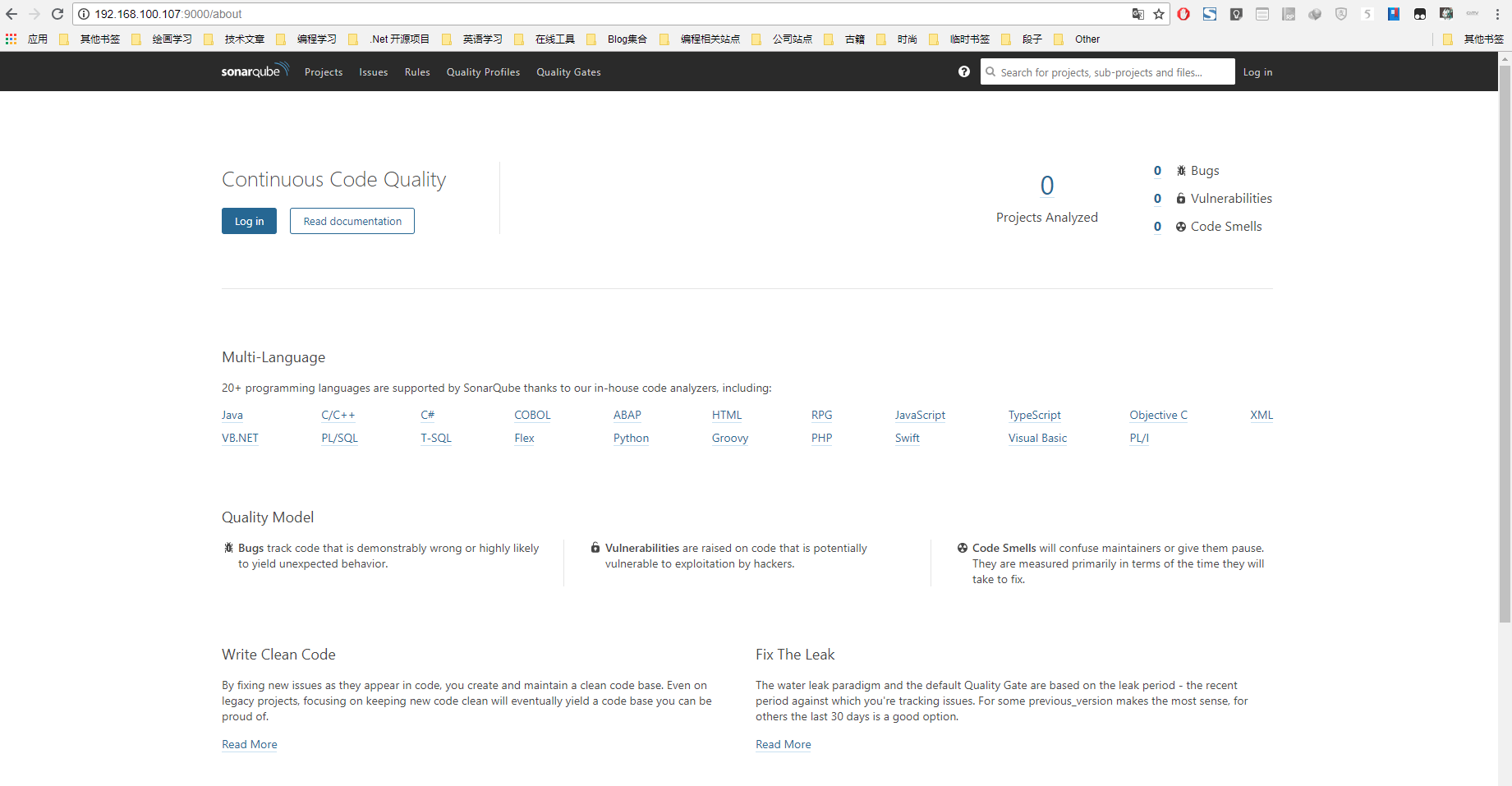The width and height of the screenshot is (1512, 786).
Task: Open the COBOL language link
Action: 533,416
